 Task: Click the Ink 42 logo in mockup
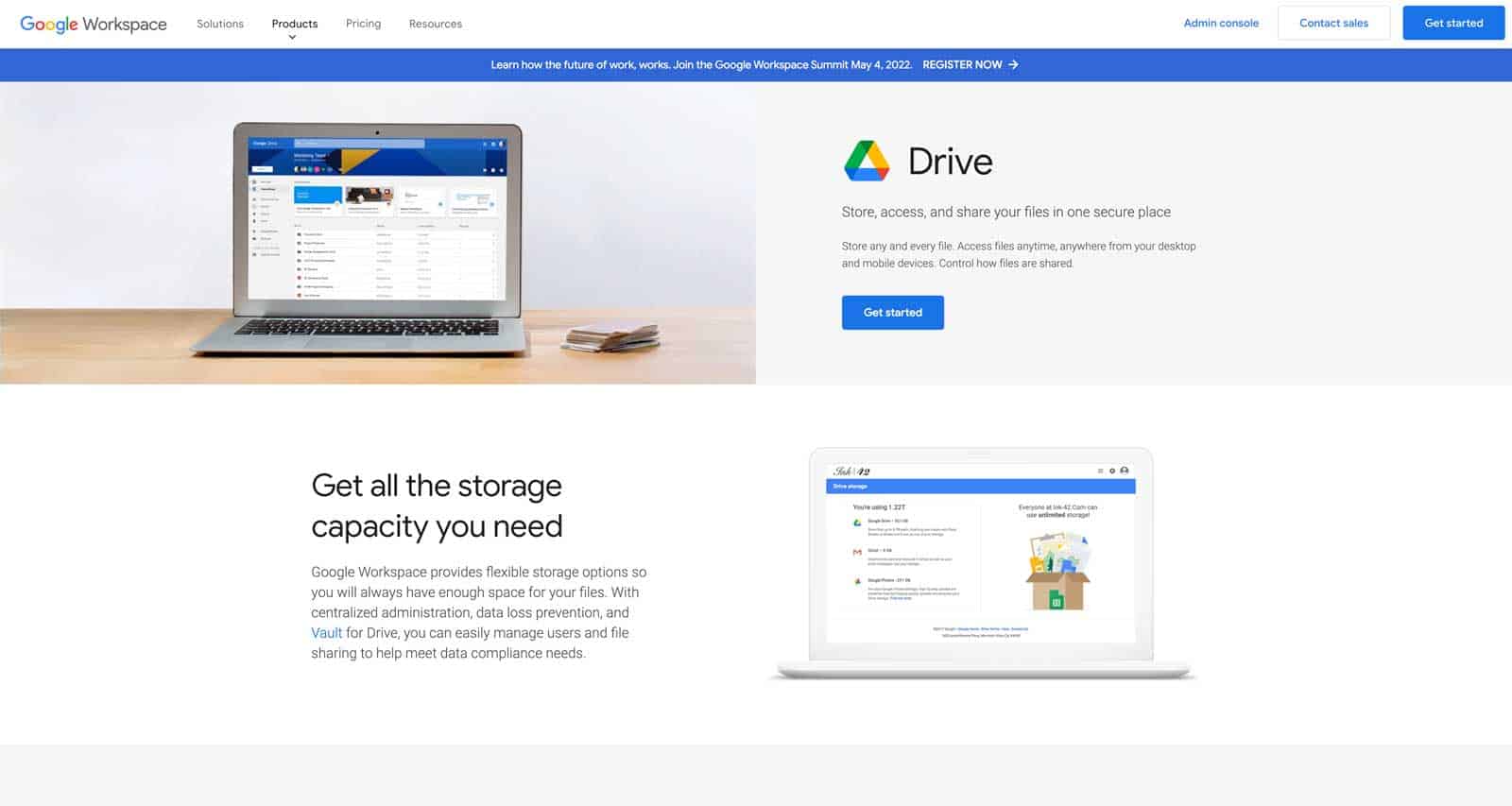point(851,471)
